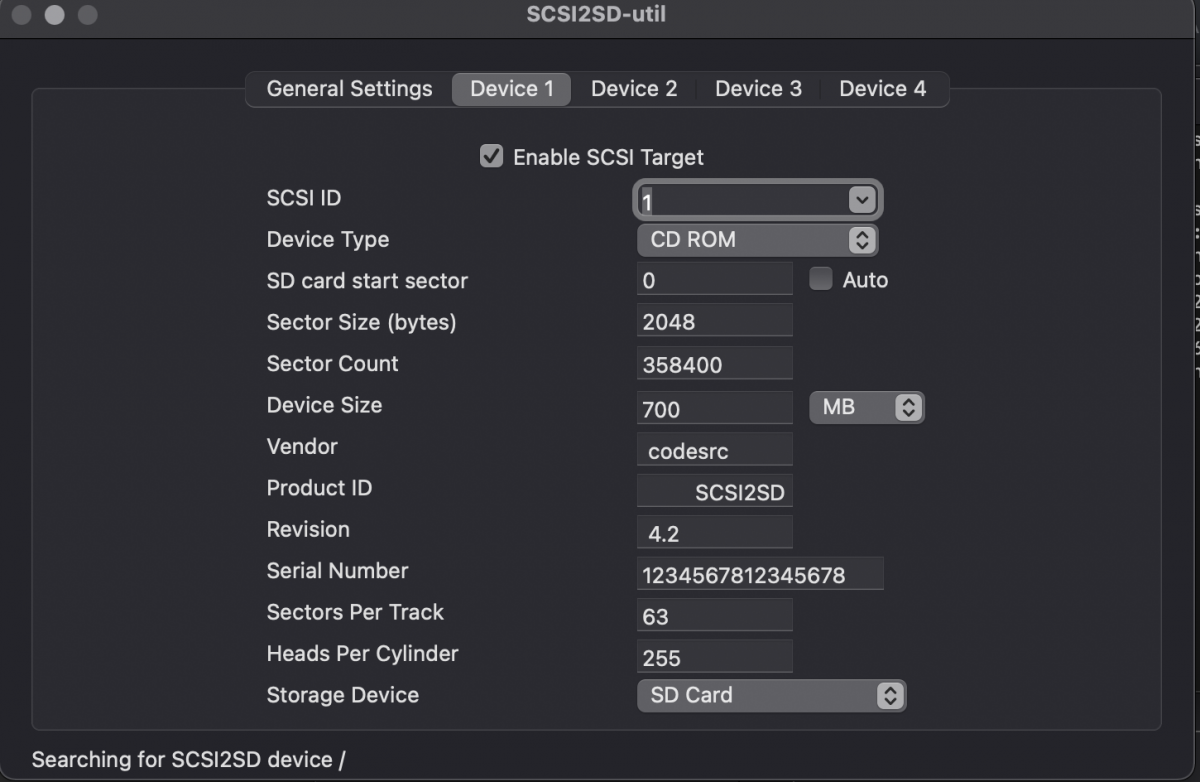Click the Sector Size field showing 2048
Screen dimensions: 1200x782
coord(715,321)
